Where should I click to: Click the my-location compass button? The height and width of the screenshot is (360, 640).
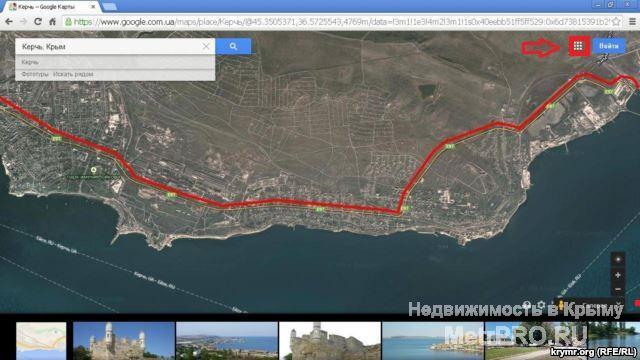click(x=618, y=260)
